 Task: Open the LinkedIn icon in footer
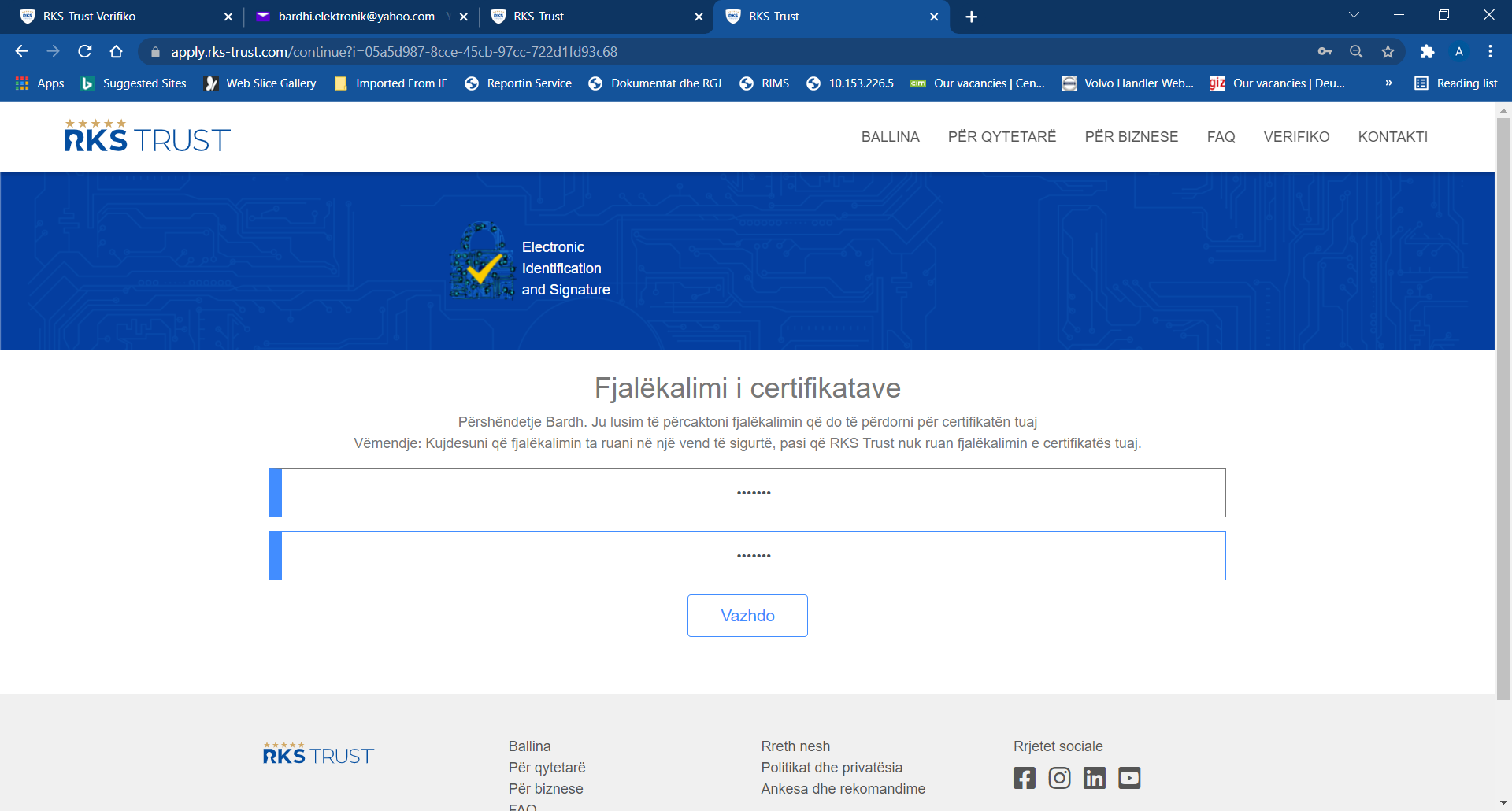pos(1094,778)
